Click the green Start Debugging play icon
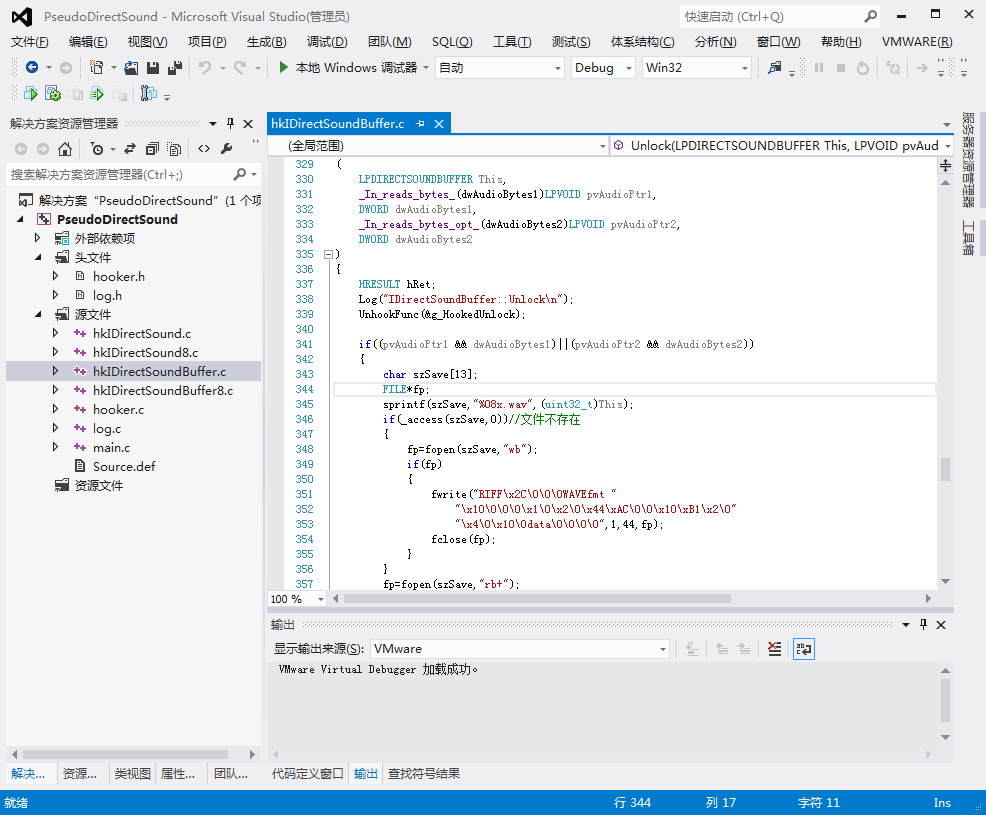986x815 pixels. click(284, 68)
